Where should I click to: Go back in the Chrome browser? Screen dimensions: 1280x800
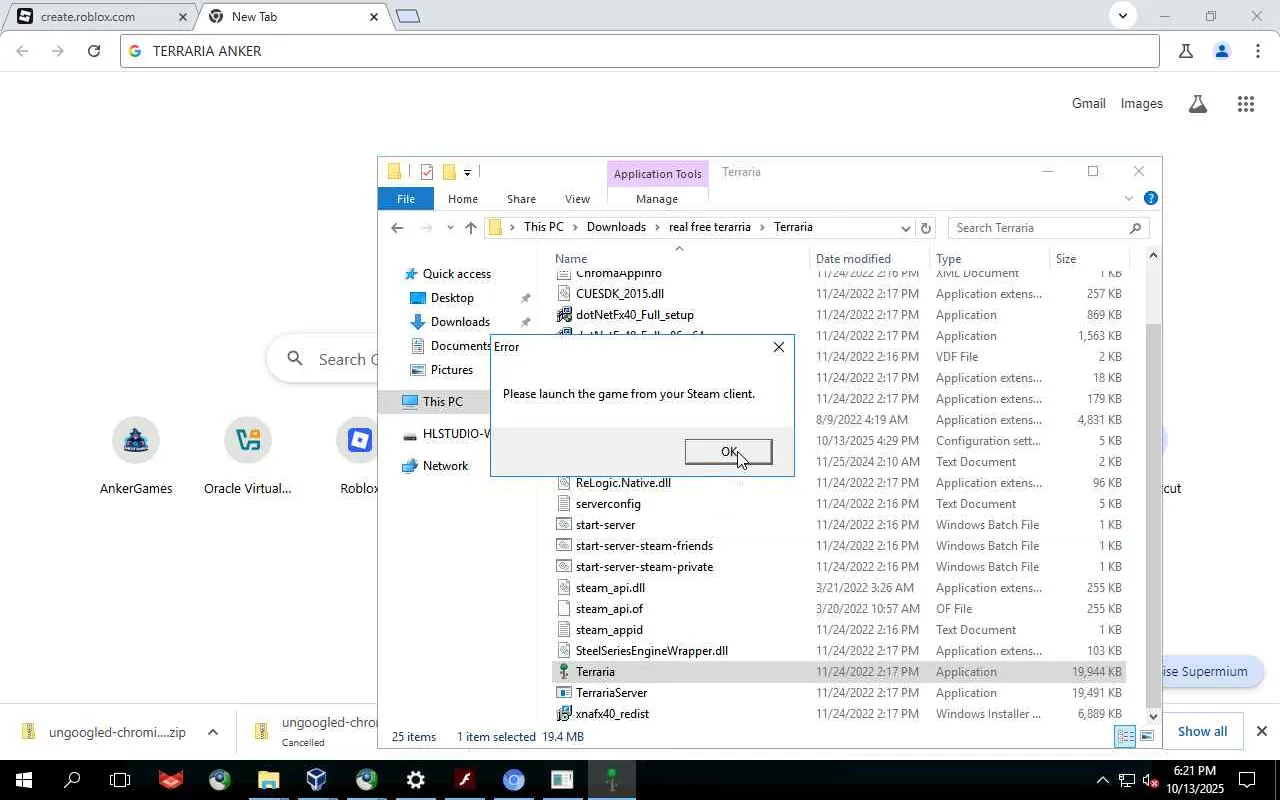click(x=22, y=51)
